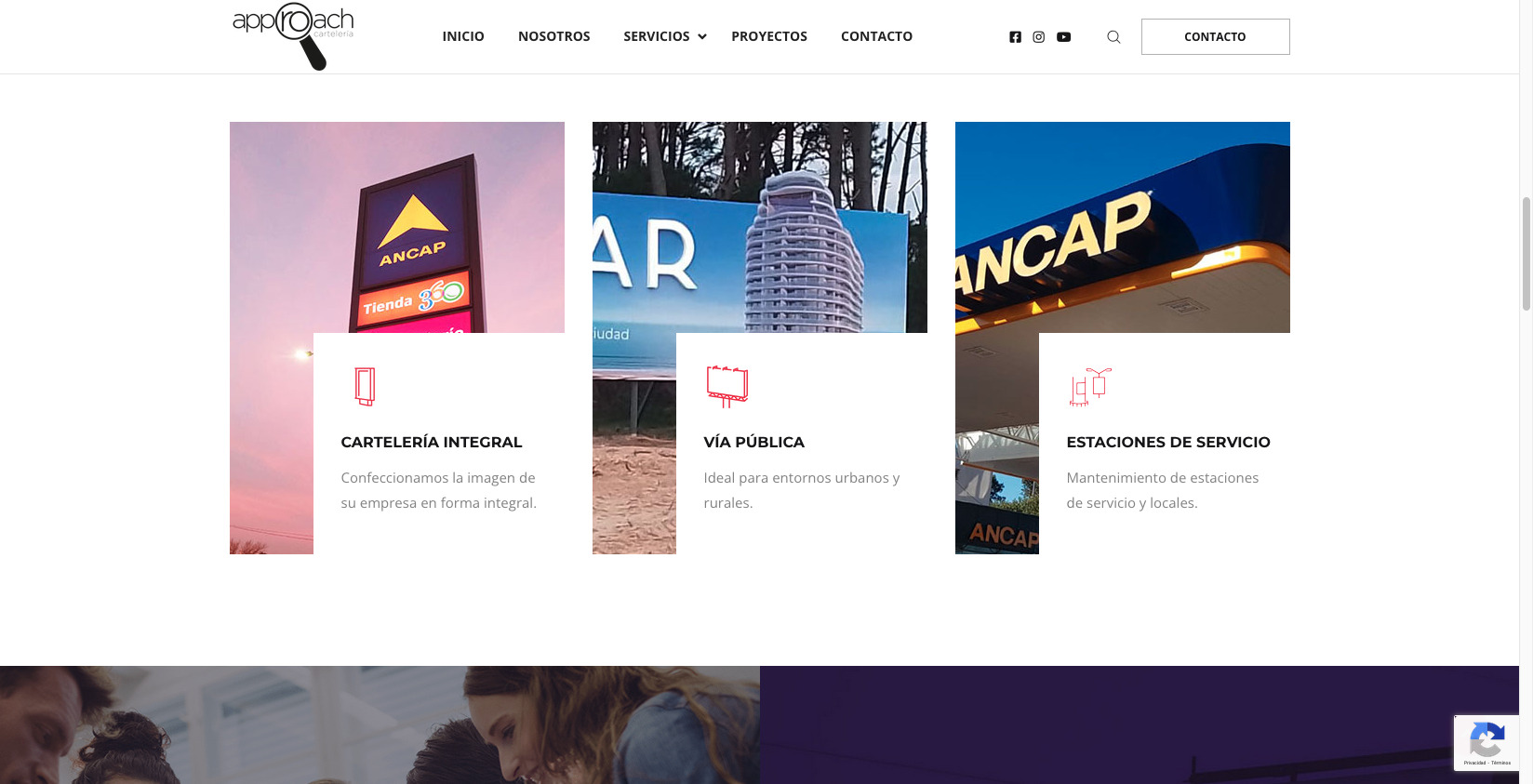The width and height of the screenshot is (1533, 784).
Task: Click the Approach cartelería logo
Action: (293, 36)
